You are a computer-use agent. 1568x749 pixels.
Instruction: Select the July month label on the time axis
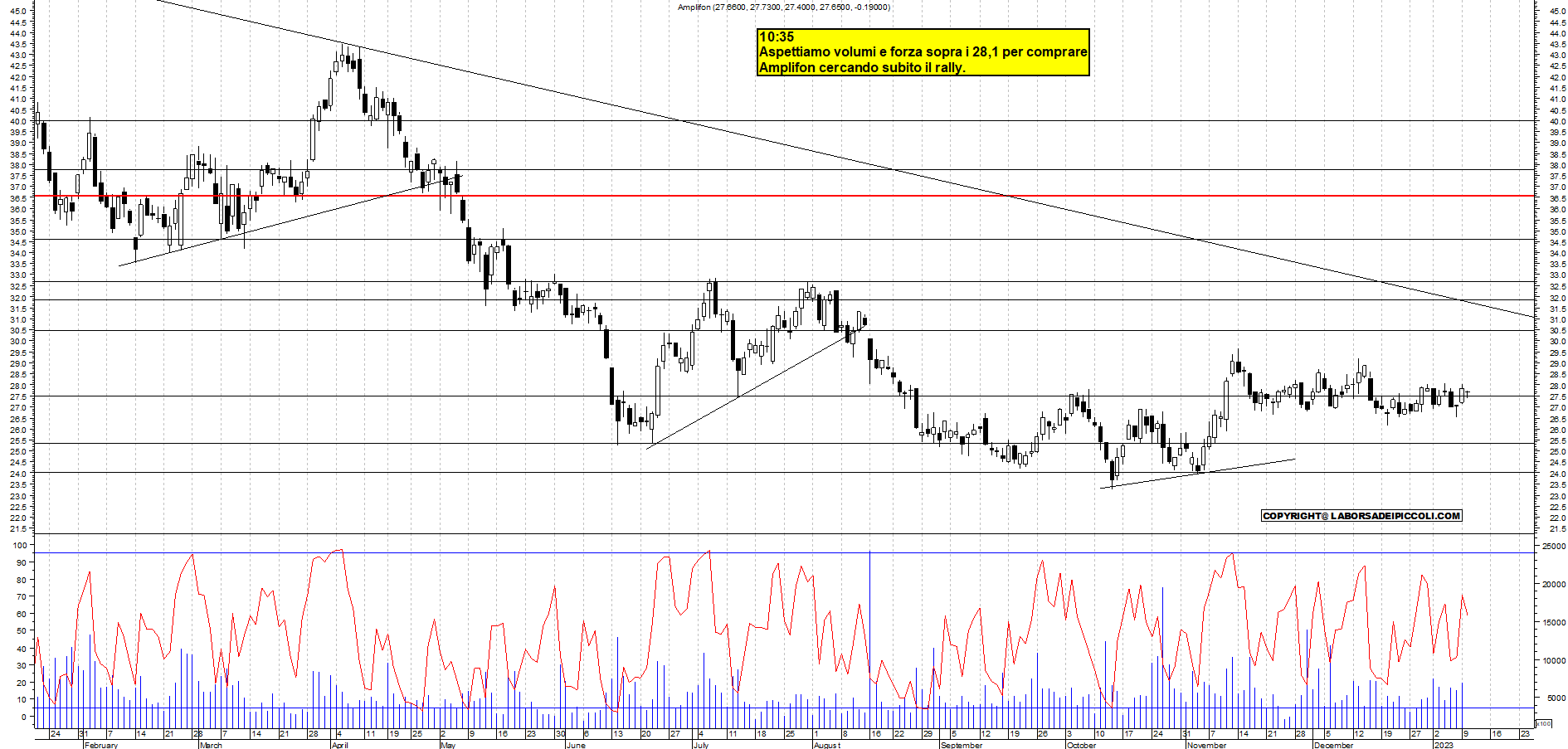tap(700, 745)
